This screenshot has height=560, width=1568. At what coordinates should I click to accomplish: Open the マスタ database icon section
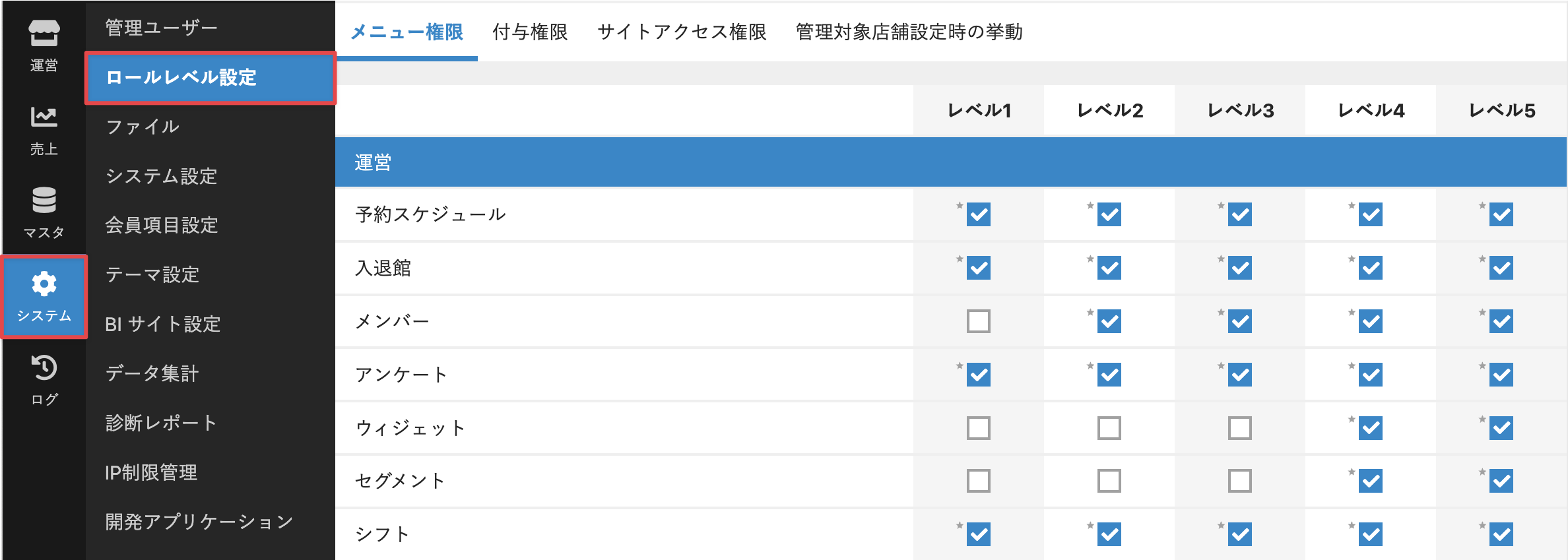click(44, 212)
